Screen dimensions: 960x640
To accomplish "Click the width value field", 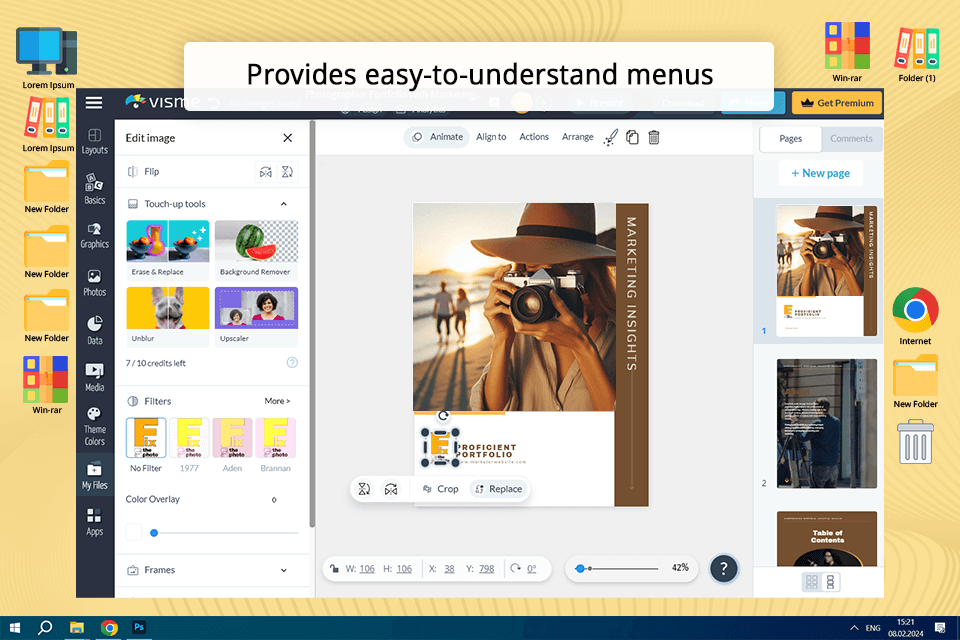I will point(367,569).
